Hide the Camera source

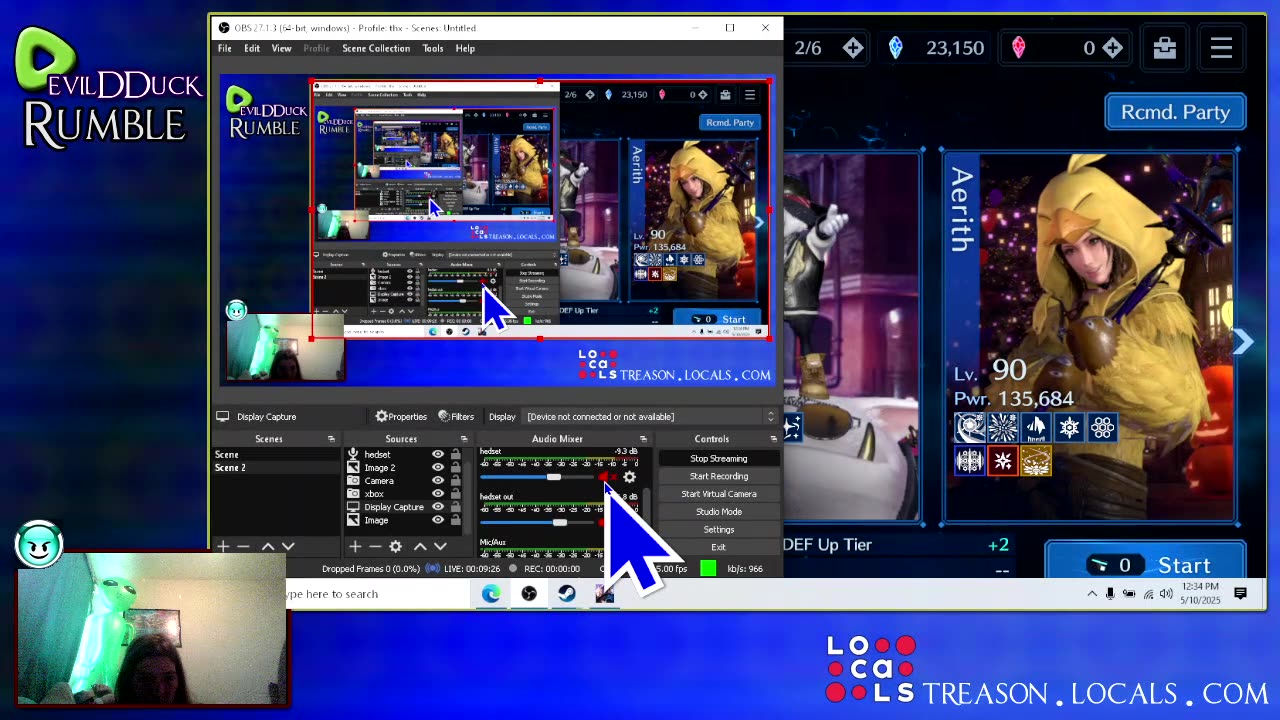click(x=438, y=481)
